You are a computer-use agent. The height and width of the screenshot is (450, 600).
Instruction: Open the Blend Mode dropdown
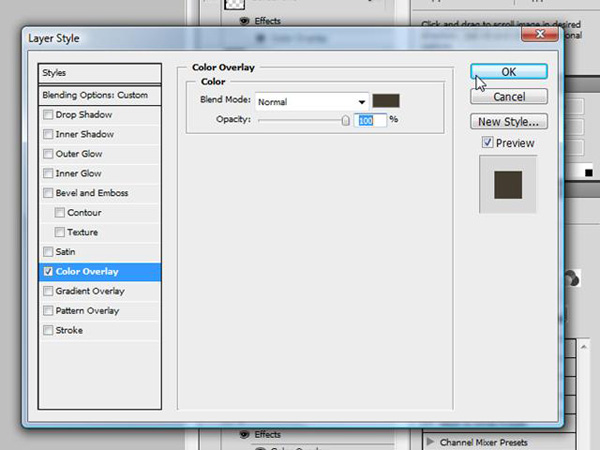click(311, 102)
